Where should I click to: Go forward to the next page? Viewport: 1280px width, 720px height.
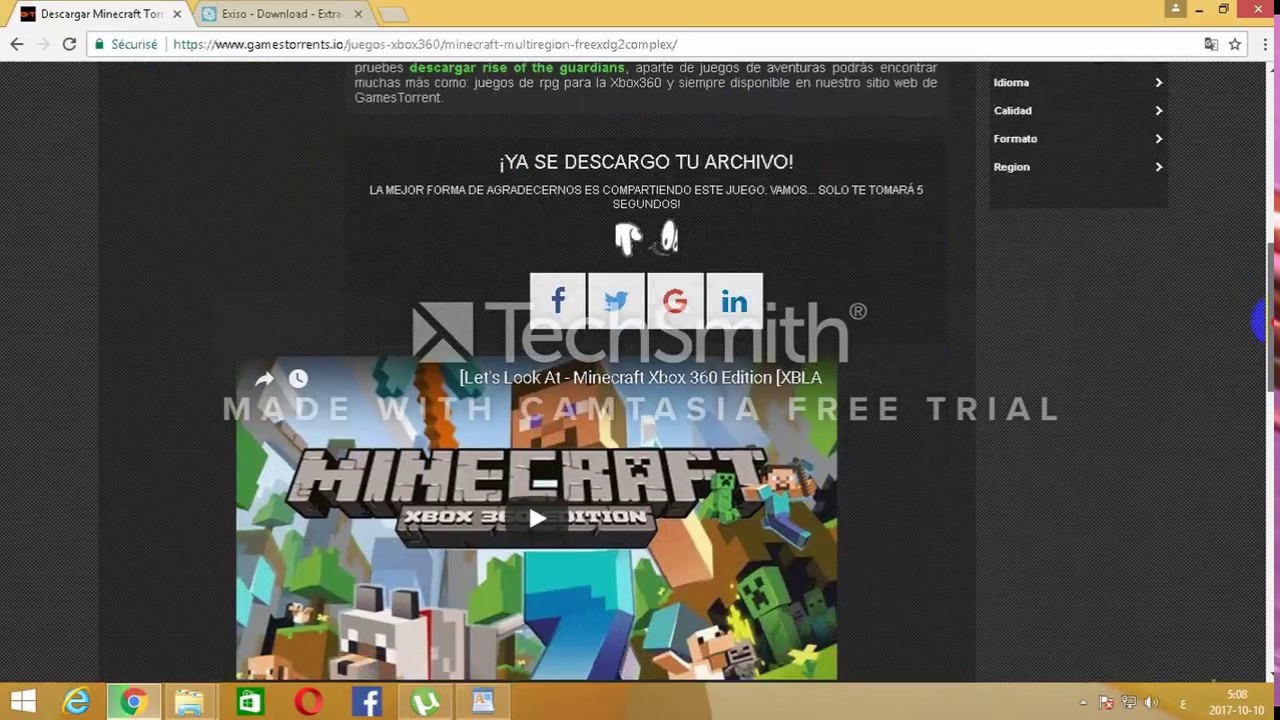43,44
